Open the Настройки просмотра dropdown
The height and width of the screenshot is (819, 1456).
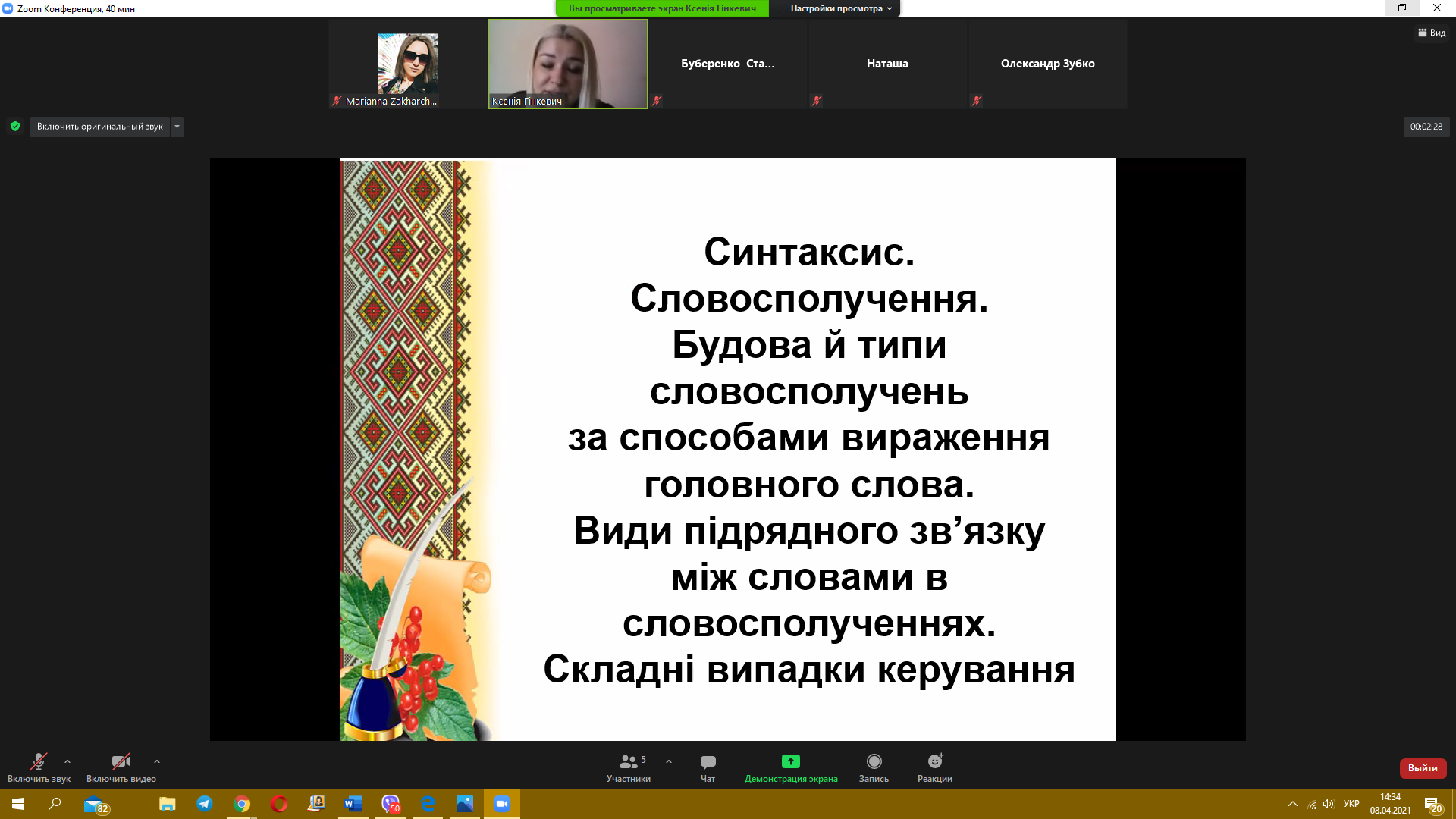(x=840, y=8)
